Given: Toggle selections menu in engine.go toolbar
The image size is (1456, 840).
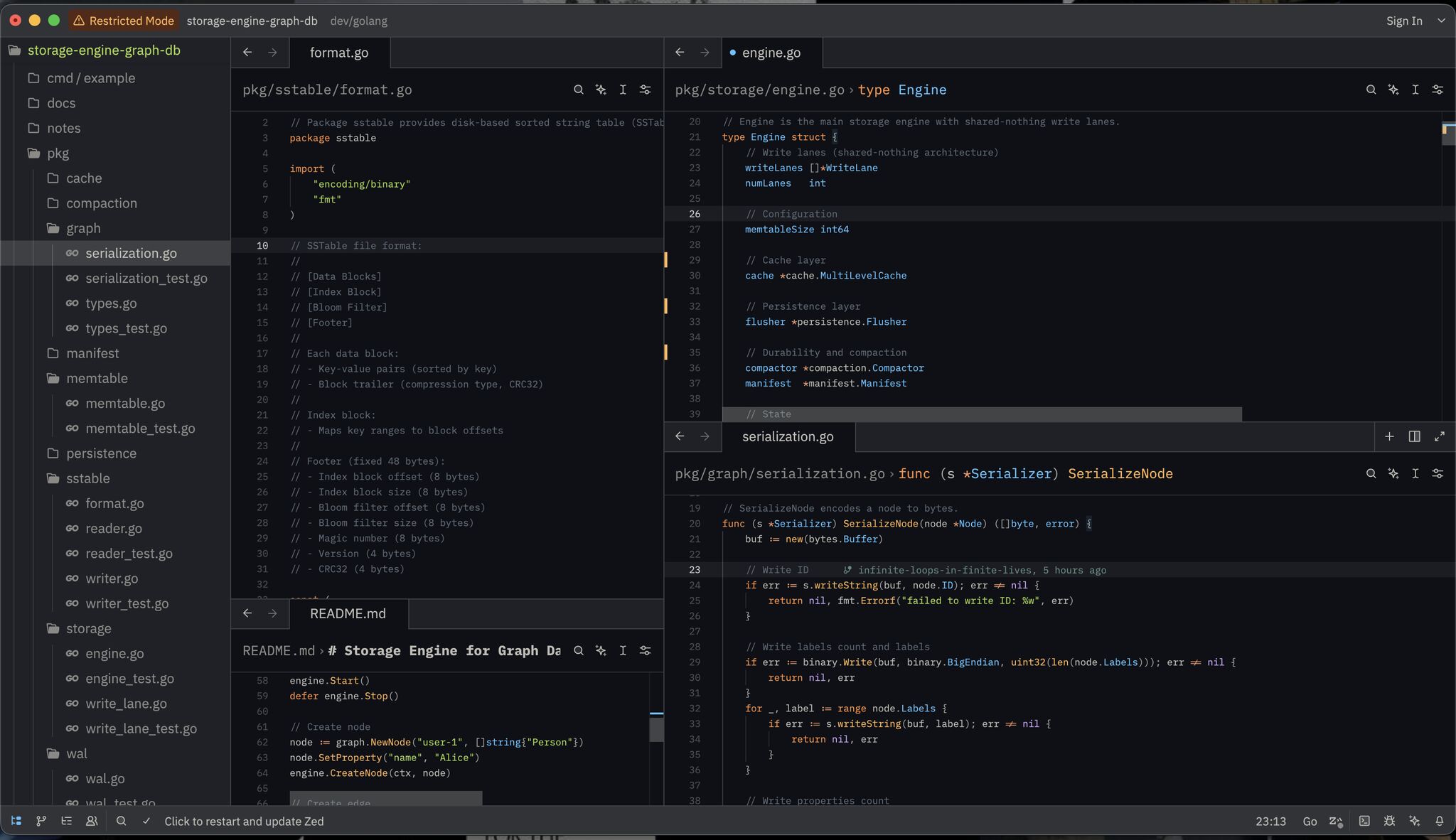Looking at the screenshot, I should [x=1415, y=90].
